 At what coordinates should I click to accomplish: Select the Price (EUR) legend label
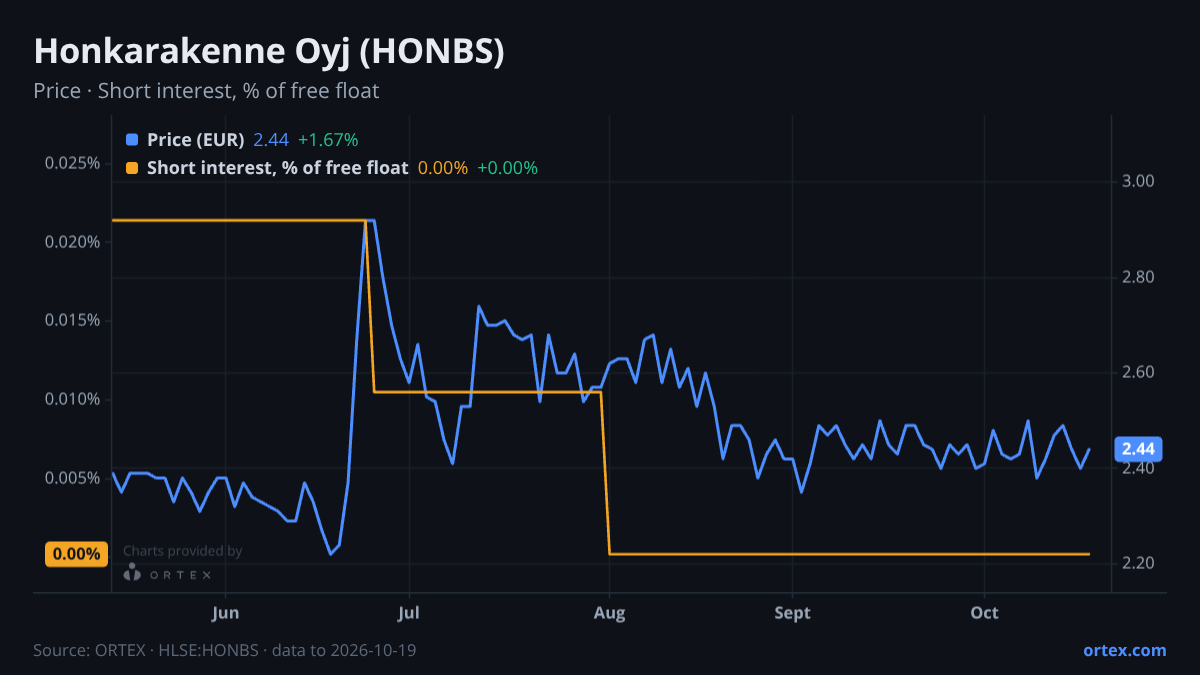click(x=195, y=140)
